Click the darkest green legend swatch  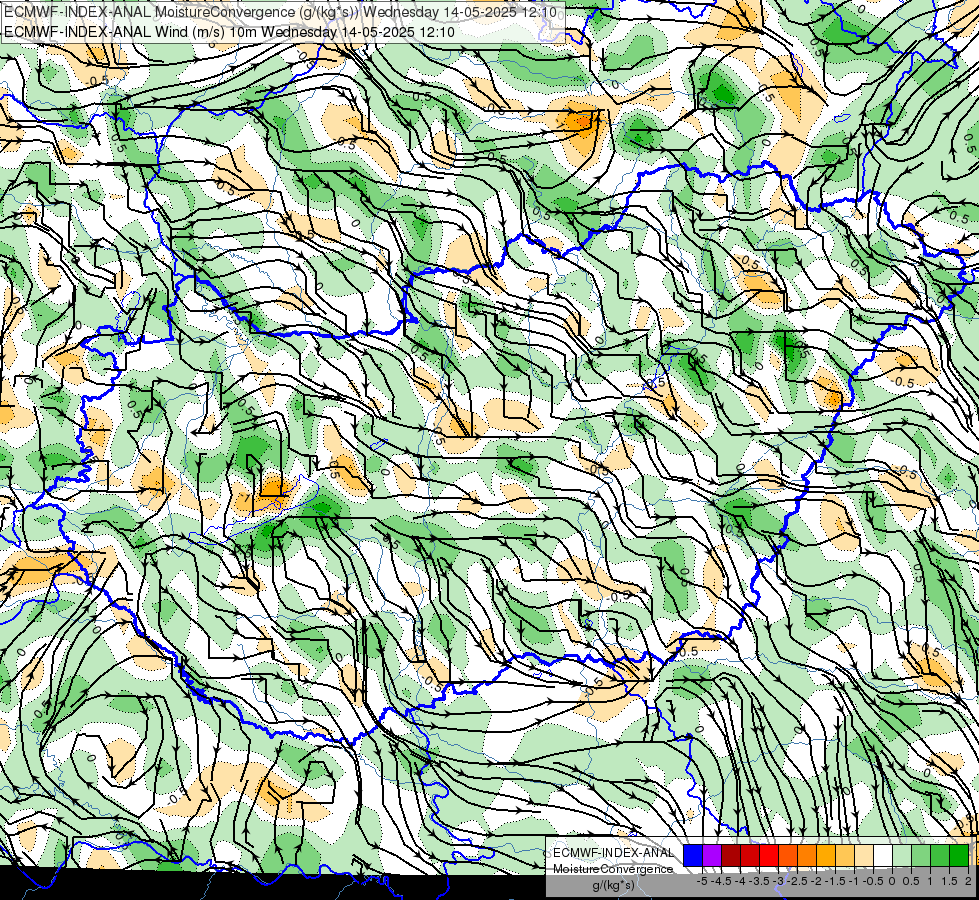[x=959, y=855]
